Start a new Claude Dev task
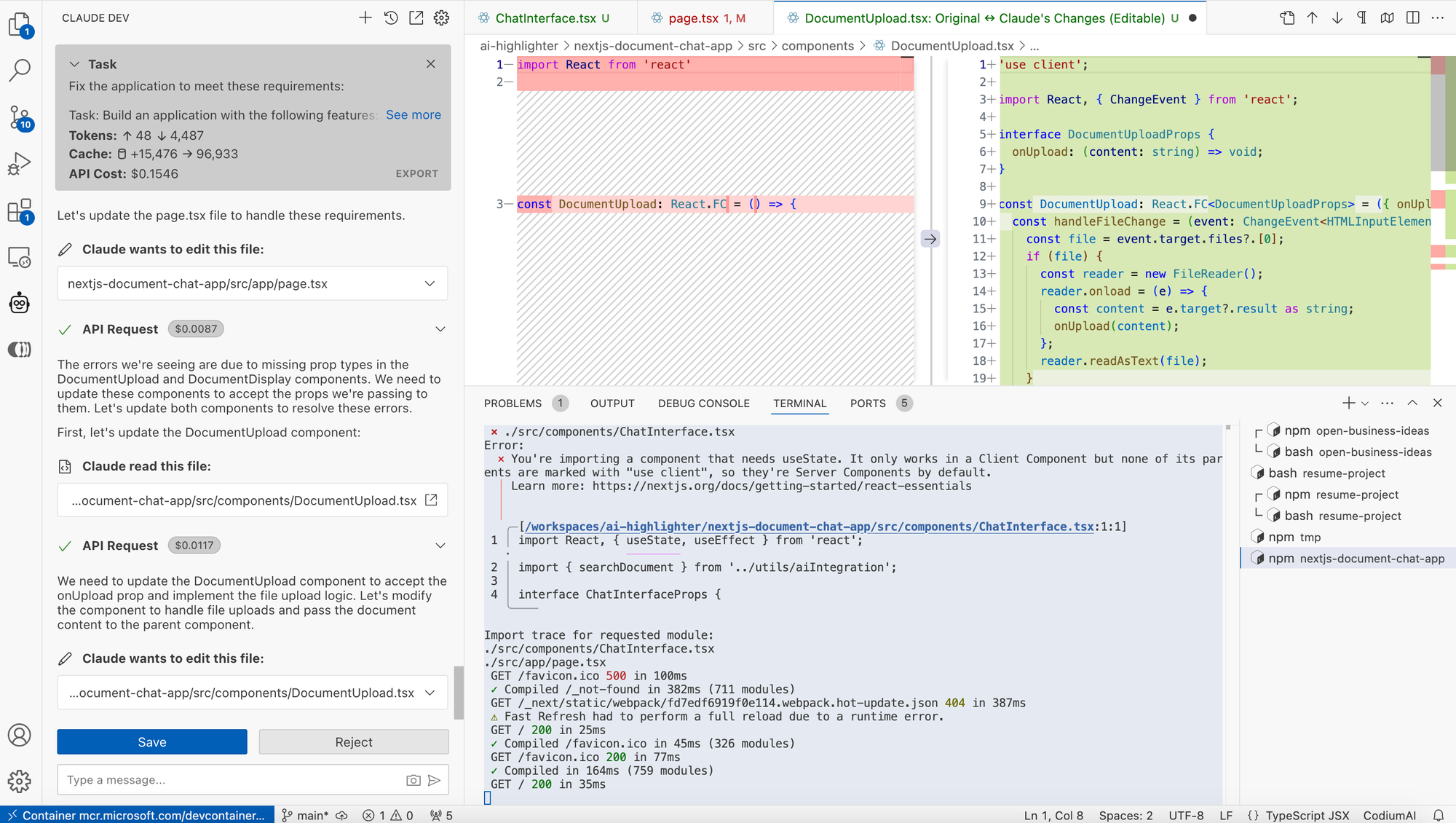Image resolution: width=1456 pixels, height=823 pixels. (x=365, y=18)
